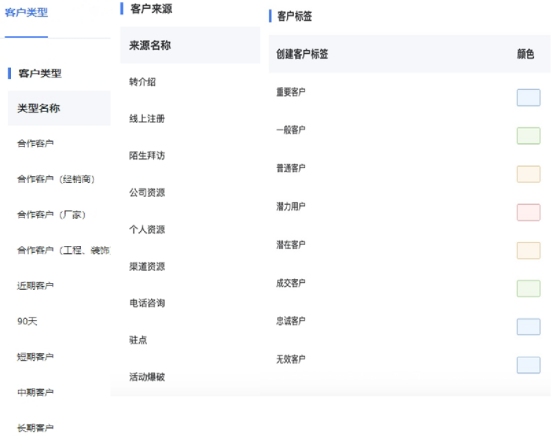The height and width of the screenshot is (437, 554).
Task: Select the 一般客户 tag row
Action: [x=409, y=130]
